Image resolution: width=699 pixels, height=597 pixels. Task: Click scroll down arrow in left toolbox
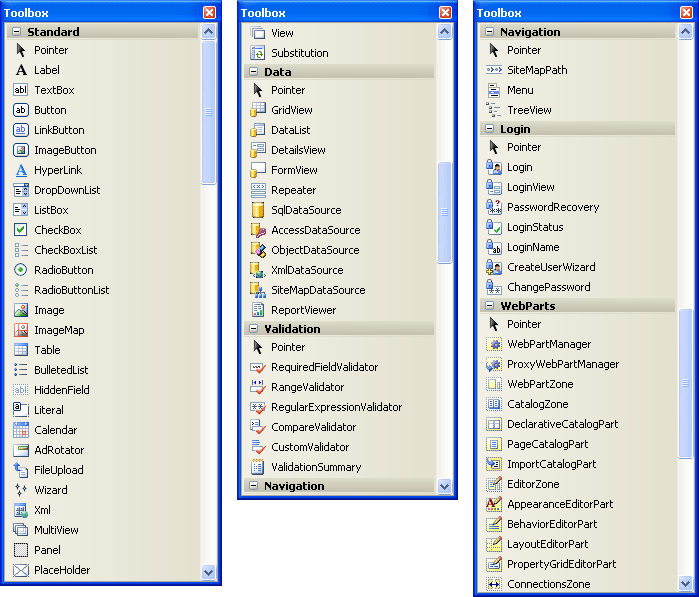coord(208,572)
